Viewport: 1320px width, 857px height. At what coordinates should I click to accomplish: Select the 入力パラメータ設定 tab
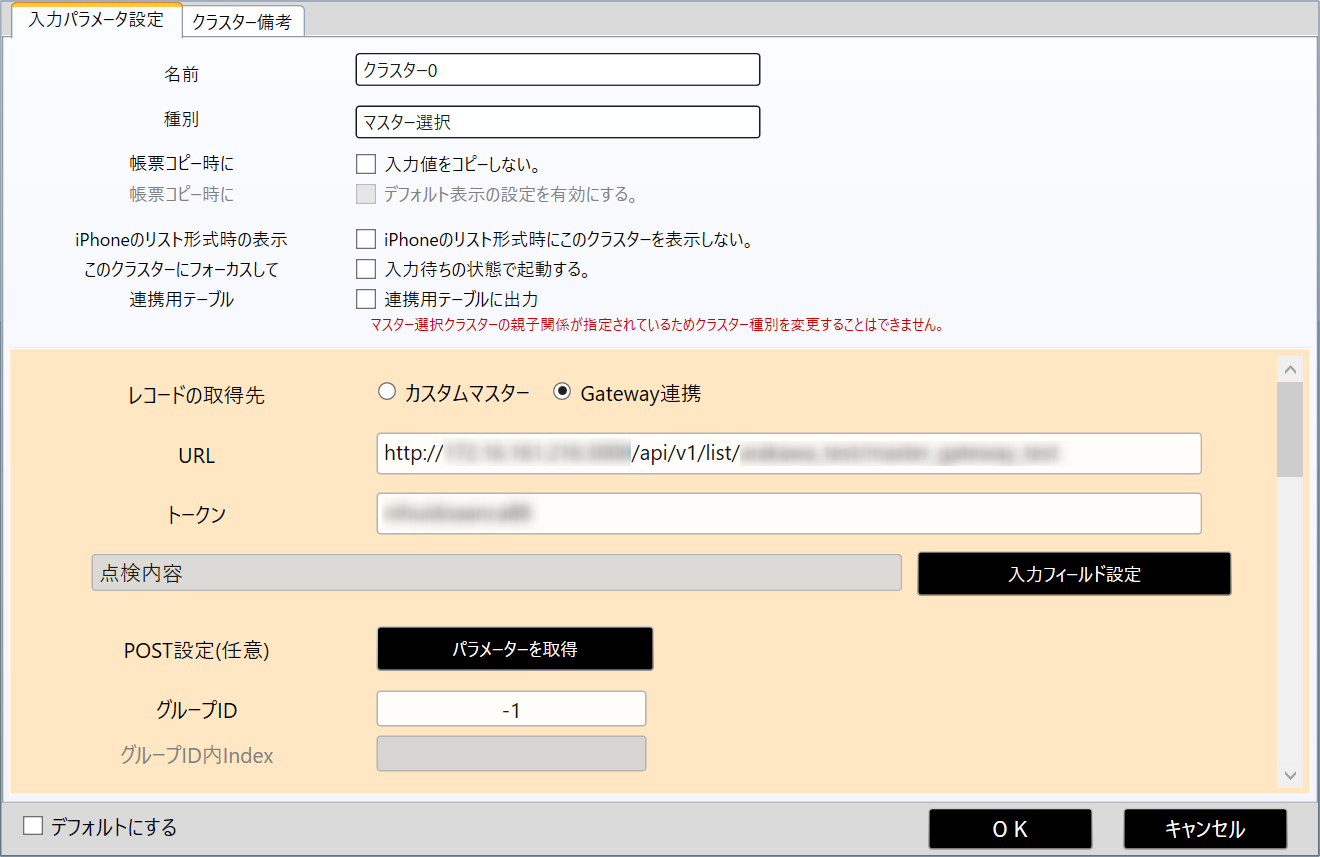pos(96,19)
